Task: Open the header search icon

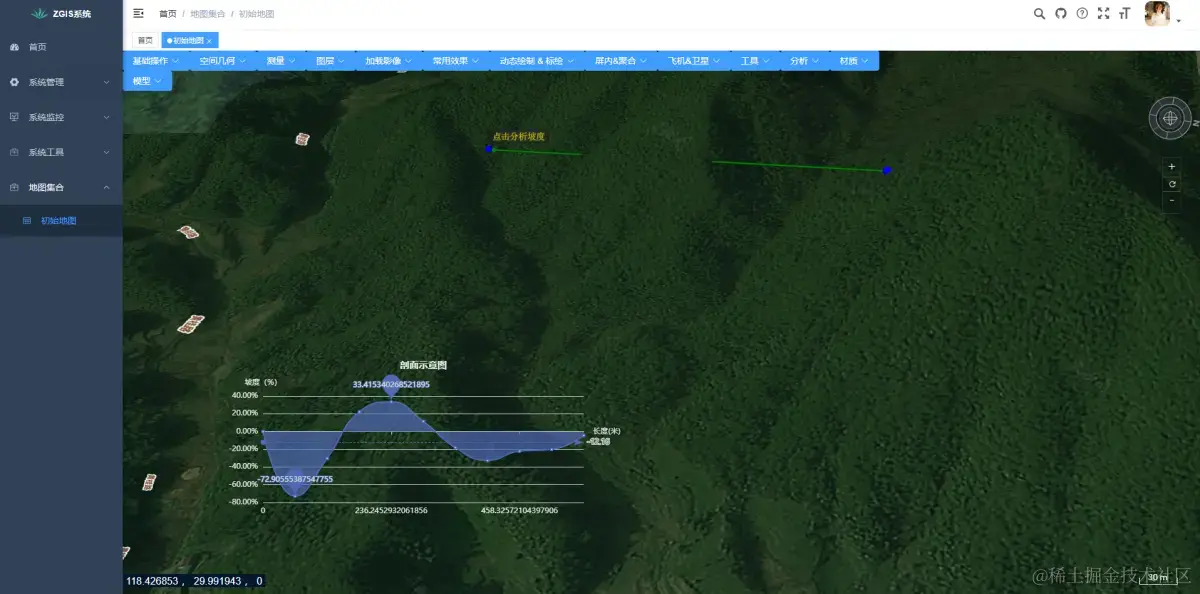Action: [1039, 13]
